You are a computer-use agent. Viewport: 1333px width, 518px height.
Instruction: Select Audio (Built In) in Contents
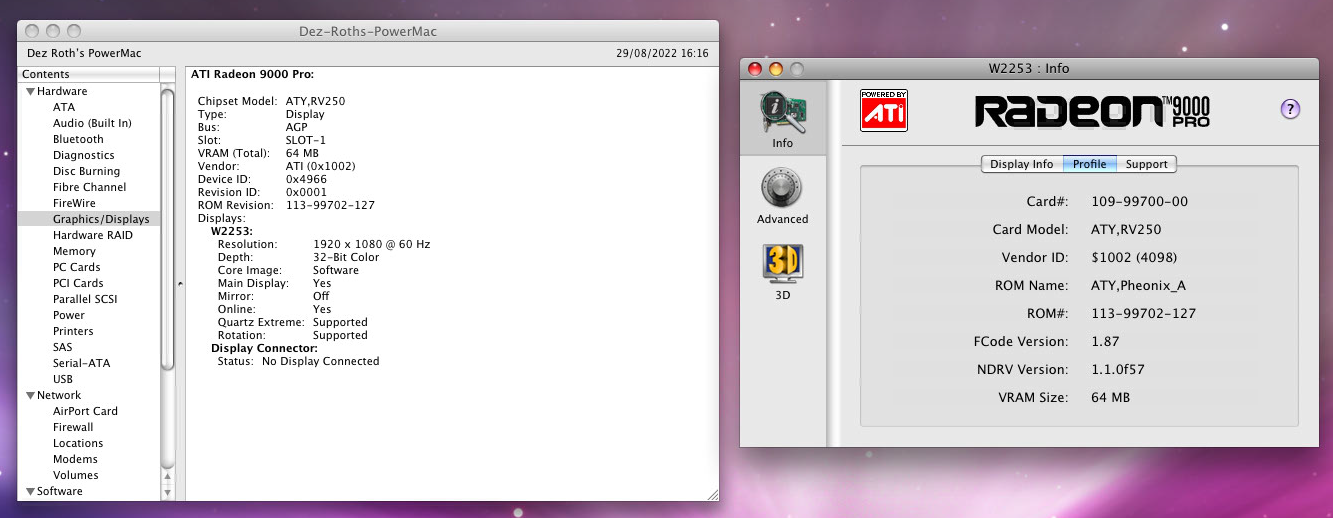(x=92, y=123)
